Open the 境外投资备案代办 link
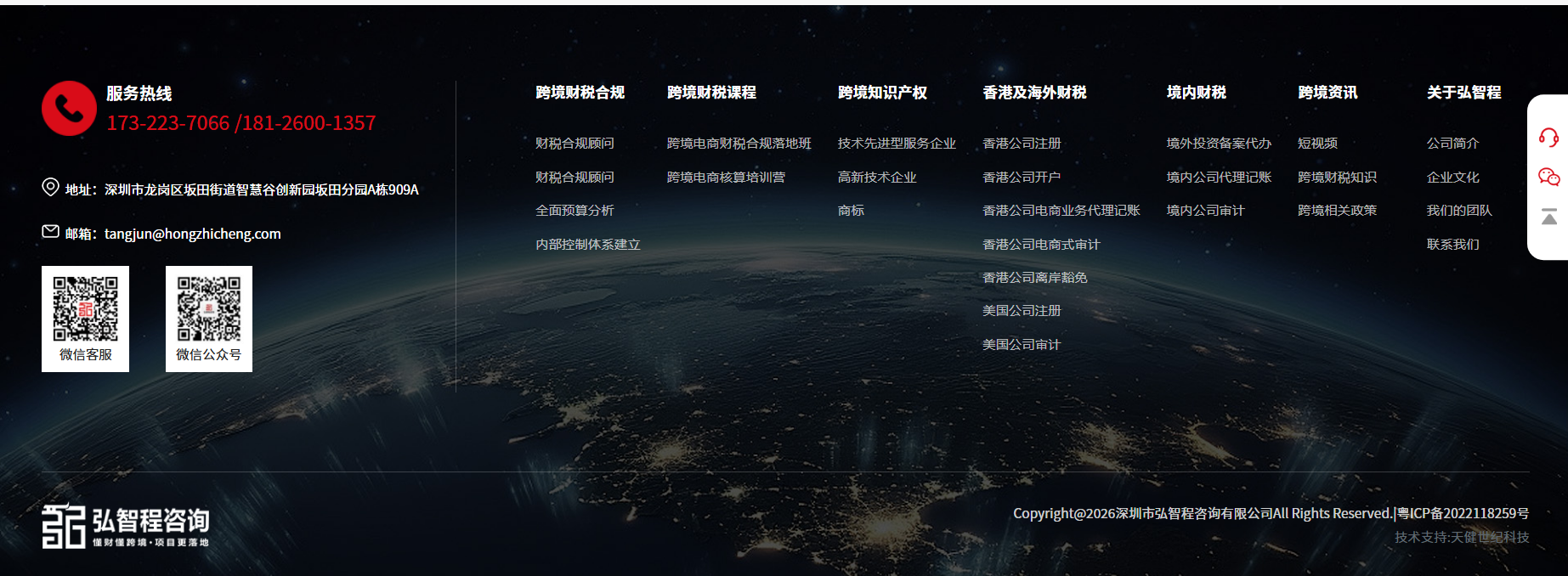Image resolution: width=1568 pixels, height=576 pixels. tap(1219, 144)
